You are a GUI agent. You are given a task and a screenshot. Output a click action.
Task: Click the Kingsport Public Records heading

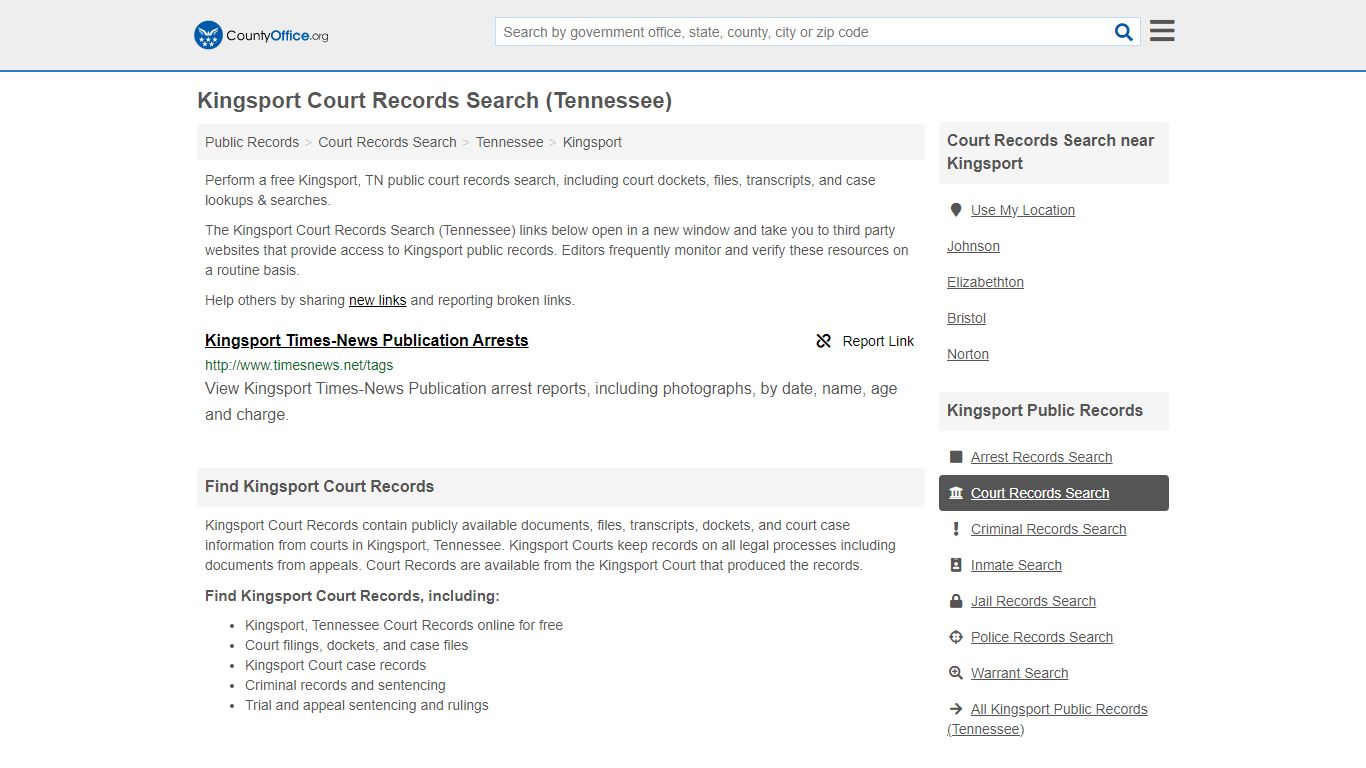(x=1044, y=410)
